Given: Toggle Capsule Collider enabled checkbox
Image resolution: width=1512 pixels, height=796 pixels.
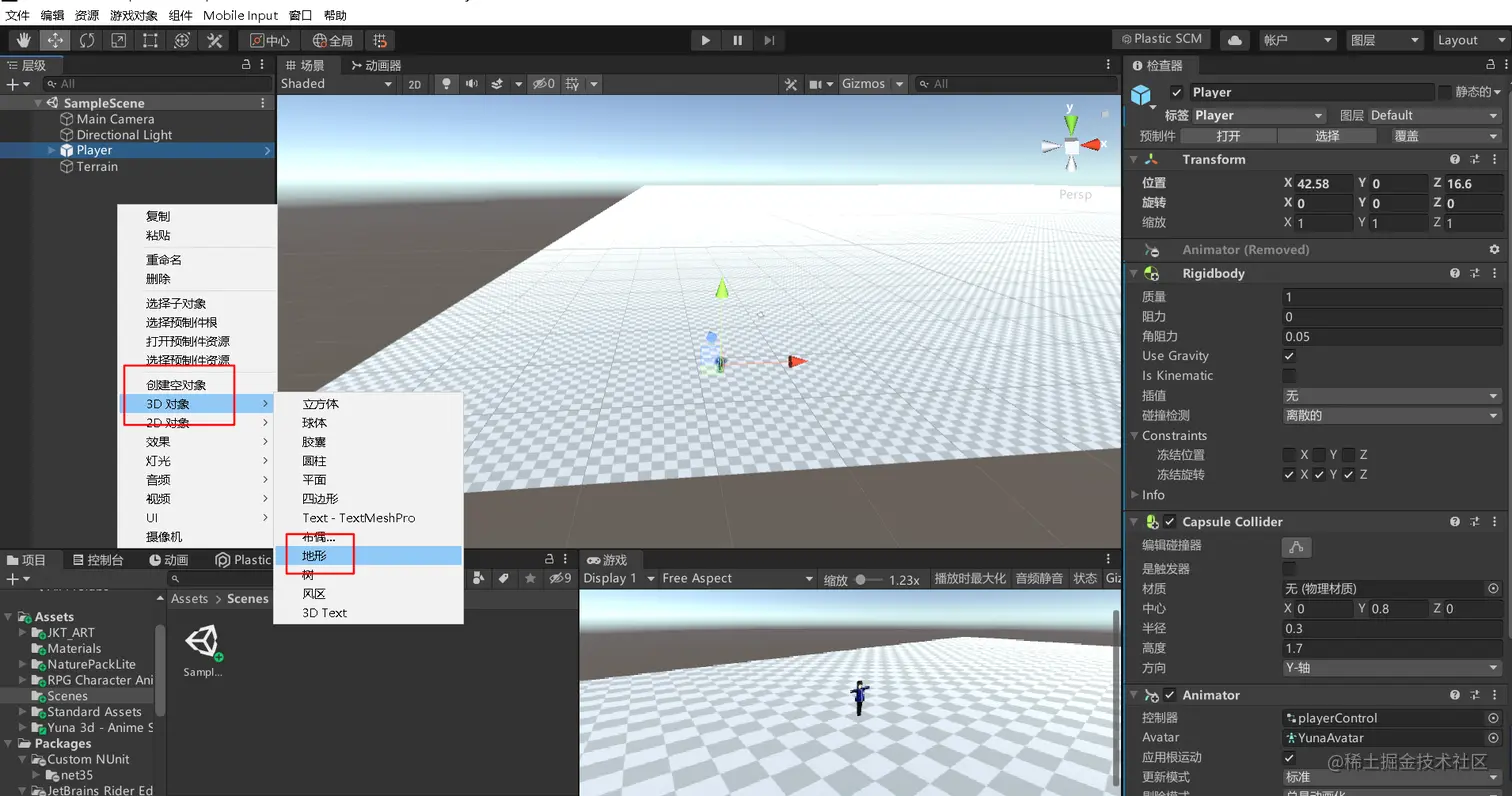Looking at the screenshot, I should point(1170,522).
